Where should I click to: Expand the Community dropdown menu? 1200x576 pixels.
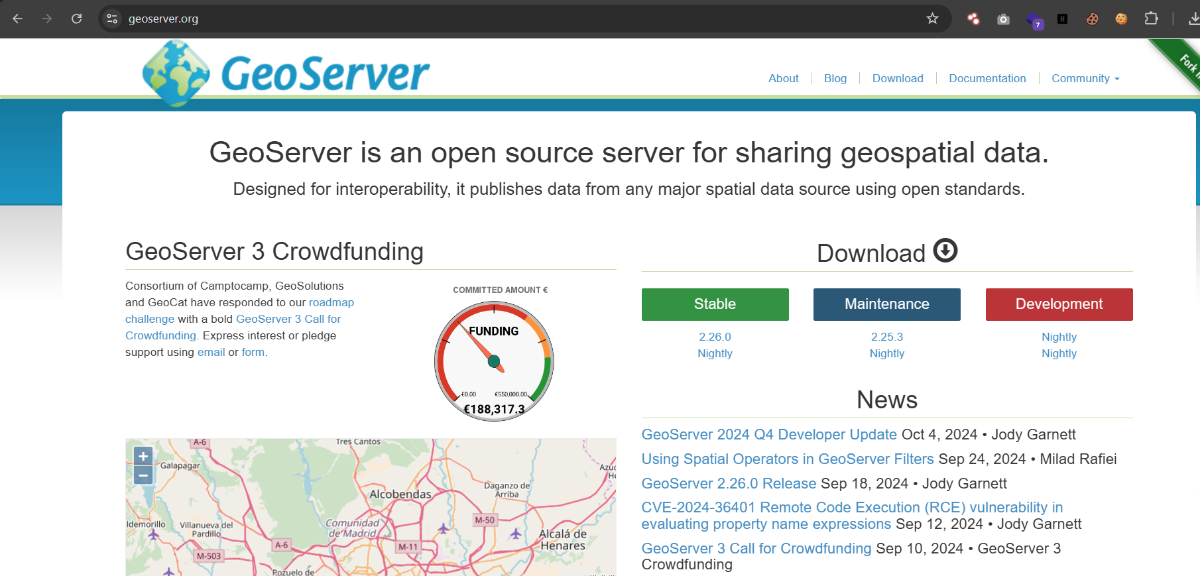pyautogui.click(x=1085, y=78)
